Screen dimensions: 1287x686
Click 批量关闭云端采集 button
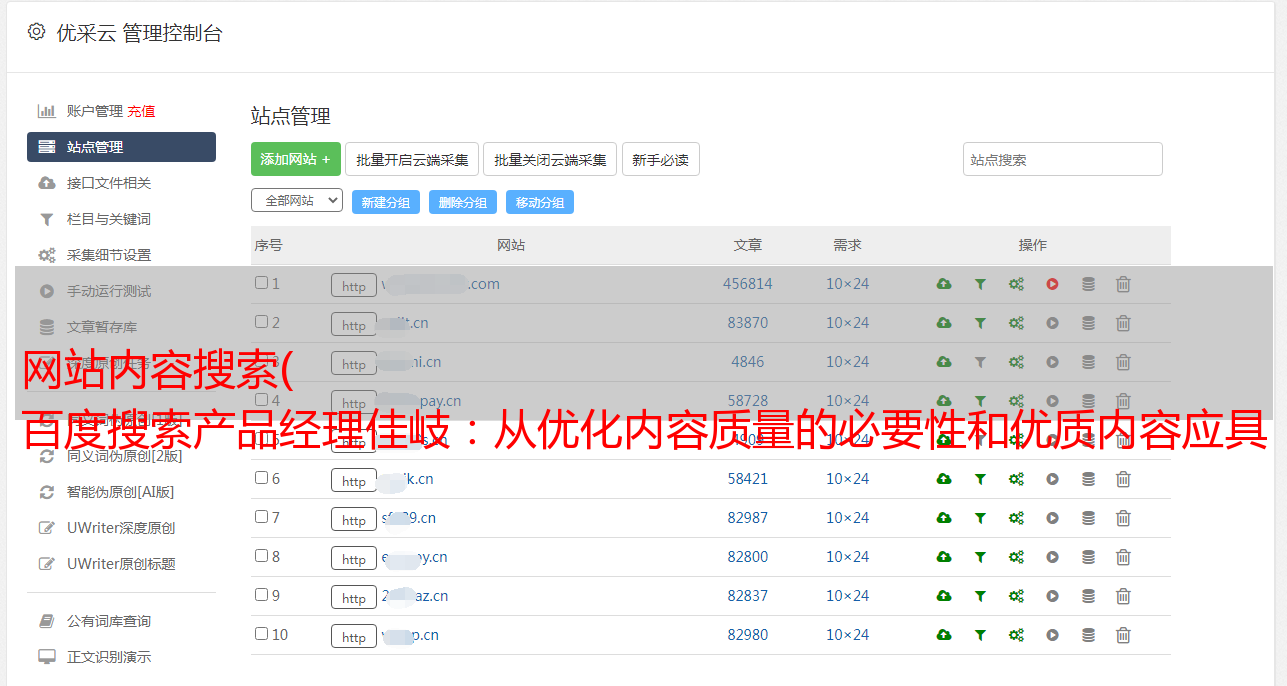[x=550, y=159]
